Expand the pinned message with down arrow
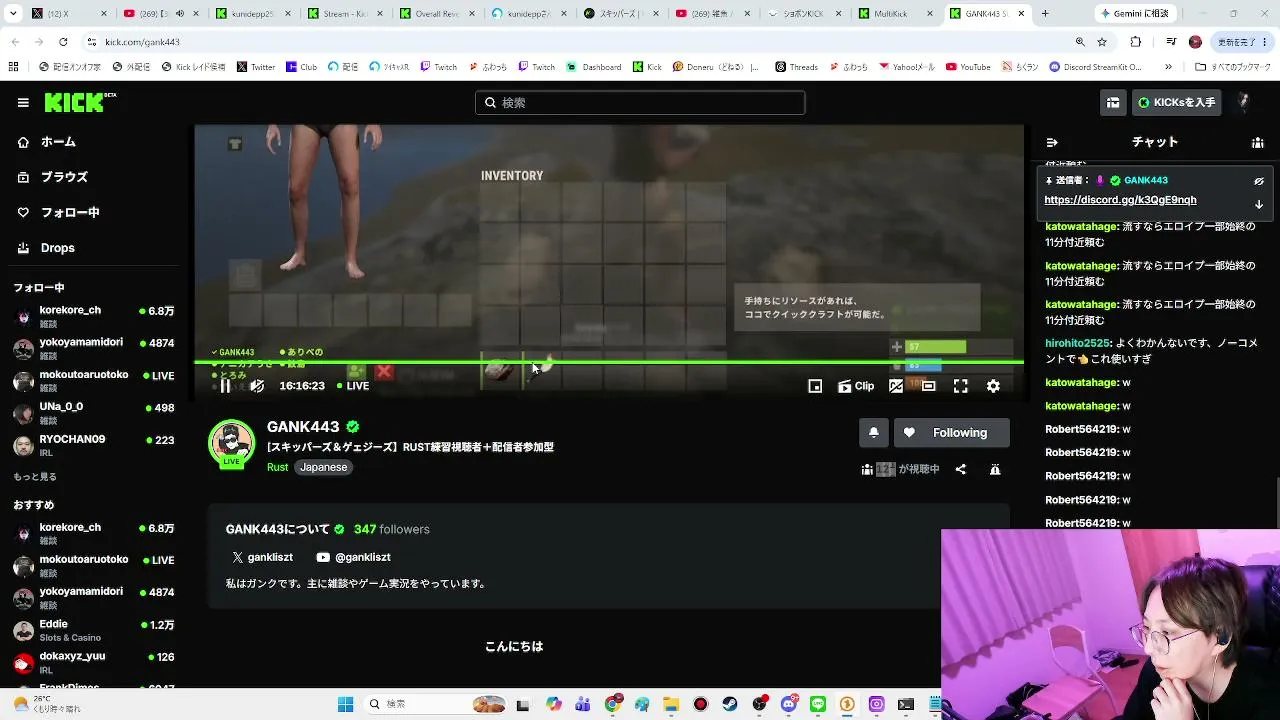This screenshot has height=720, width=1280. click(1259, 204)
